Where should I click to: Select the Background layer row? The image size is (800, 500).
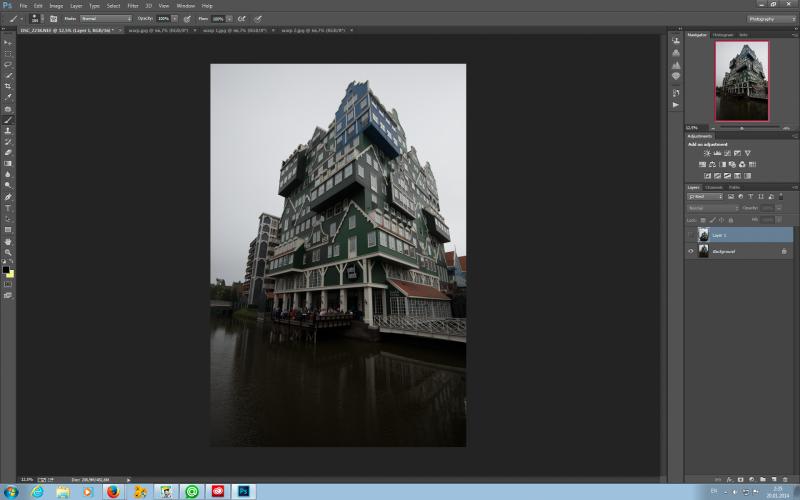(x=739, y=252)
